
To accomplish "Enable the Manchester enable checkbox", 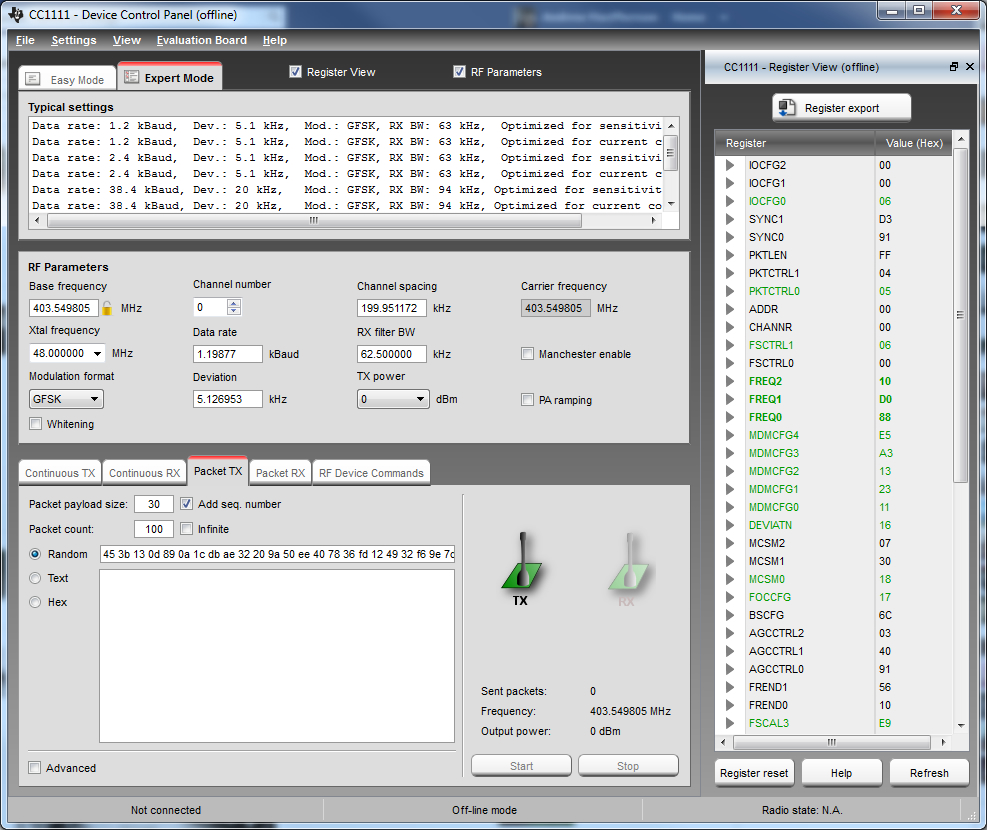I will coord(527,354).
